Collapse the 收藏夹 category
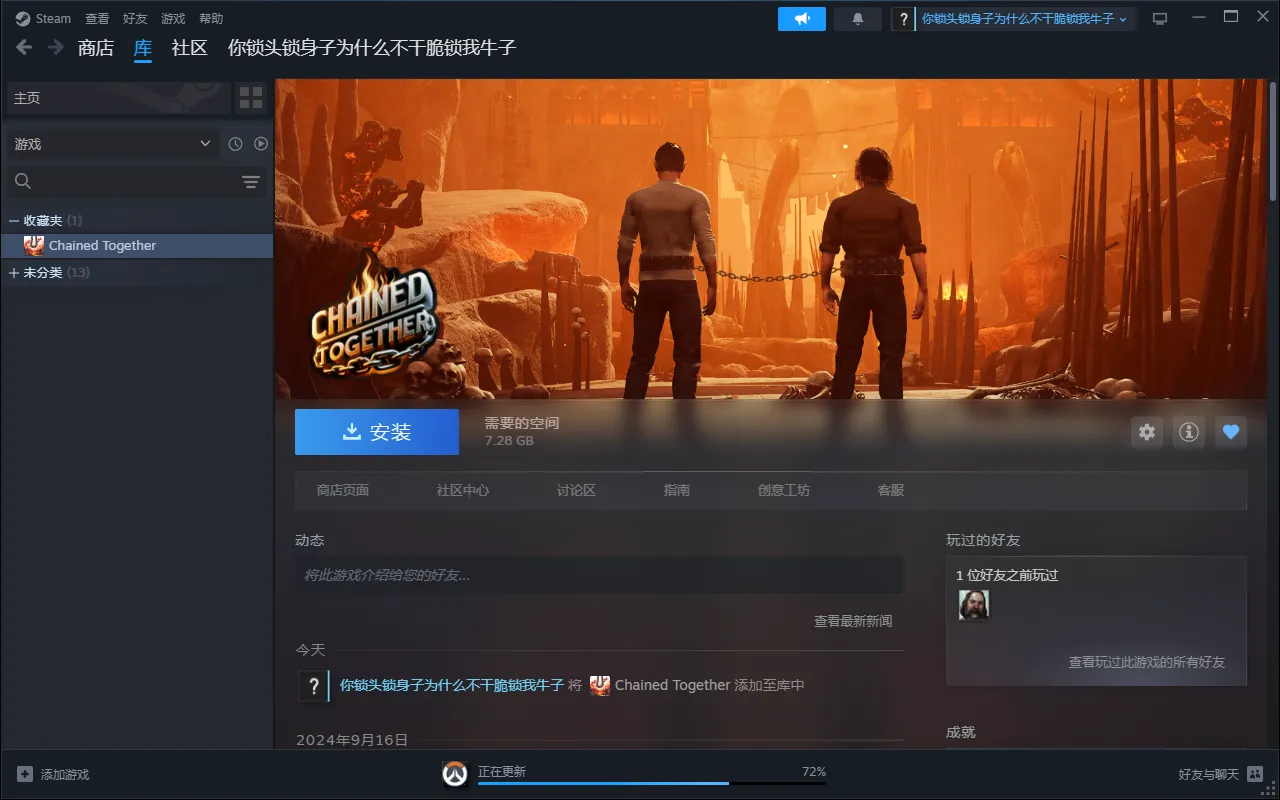 tap(14, 220)
